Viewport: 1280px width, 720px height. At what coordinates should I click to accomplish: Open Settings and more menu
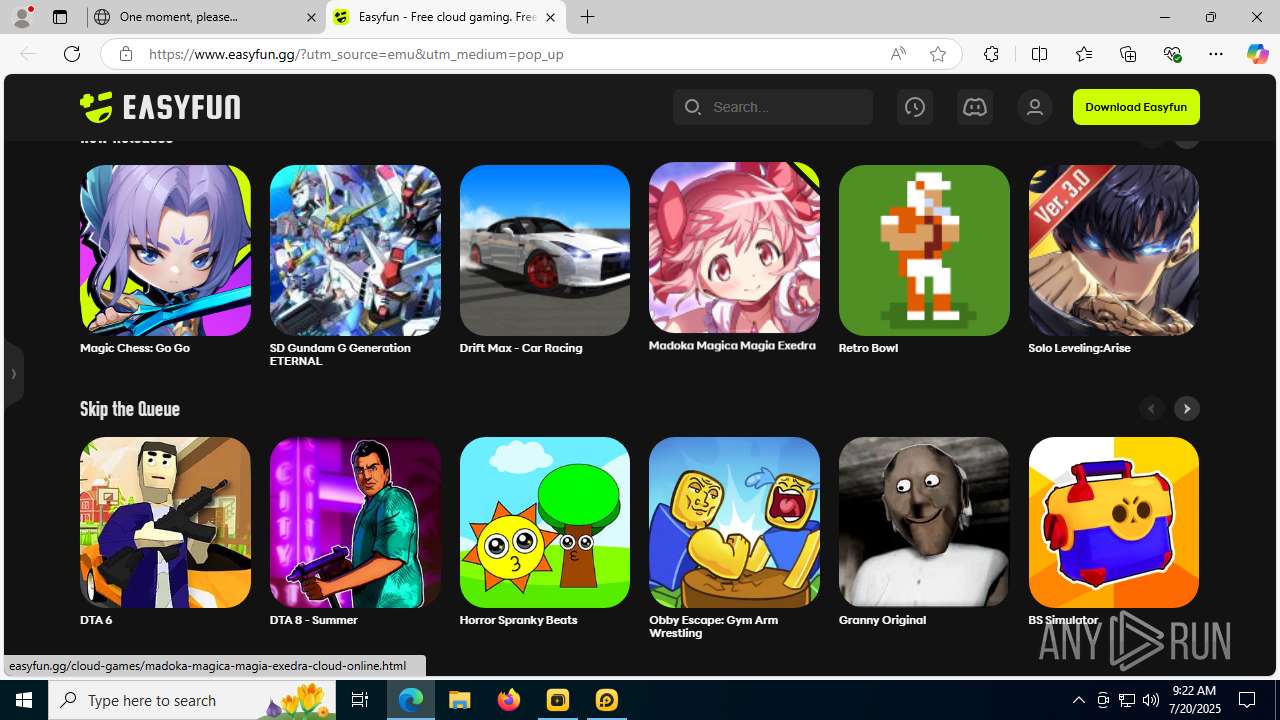1216,54
